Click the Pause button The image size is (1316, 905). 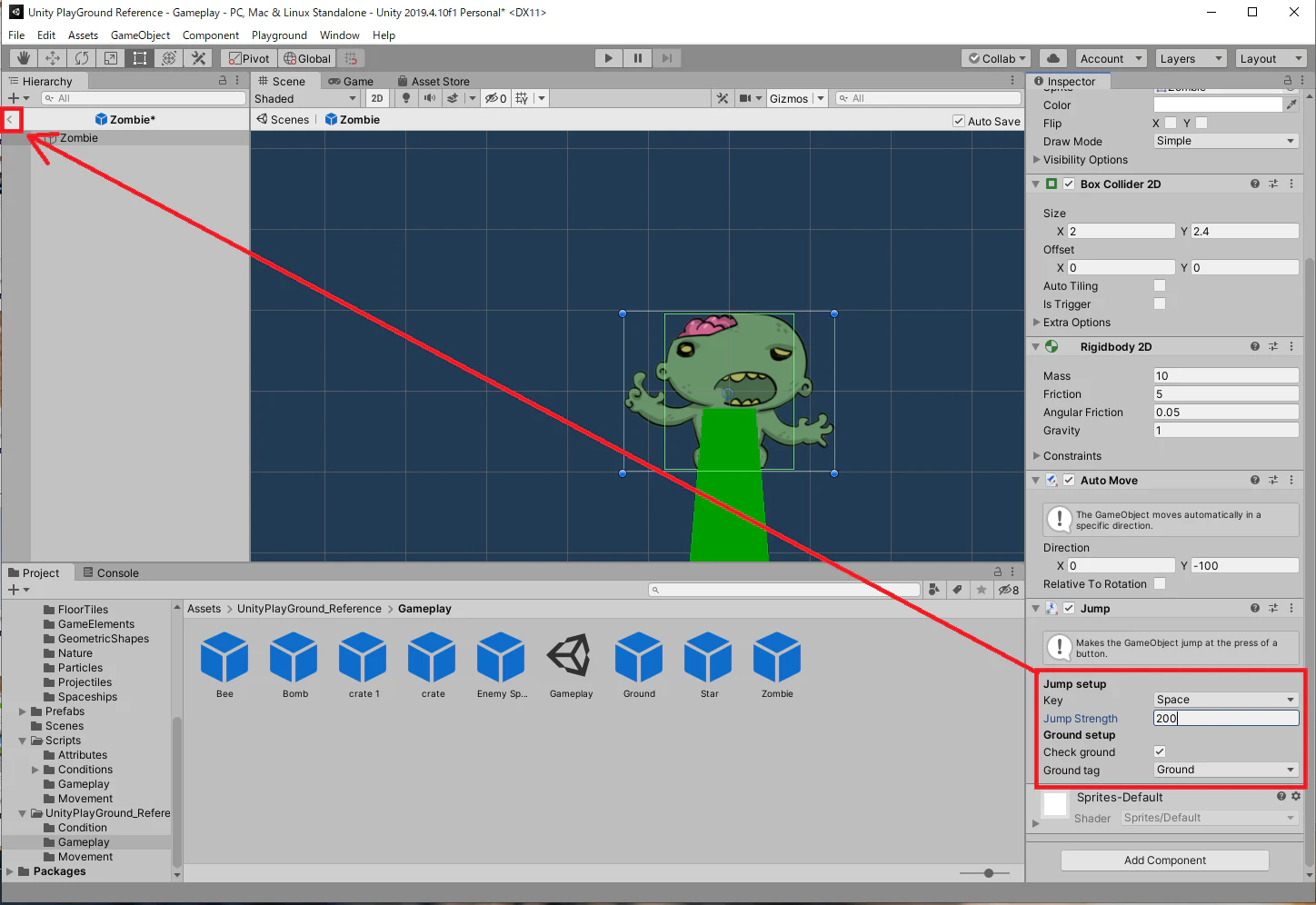pyautogui.click(x=638, y=58)
